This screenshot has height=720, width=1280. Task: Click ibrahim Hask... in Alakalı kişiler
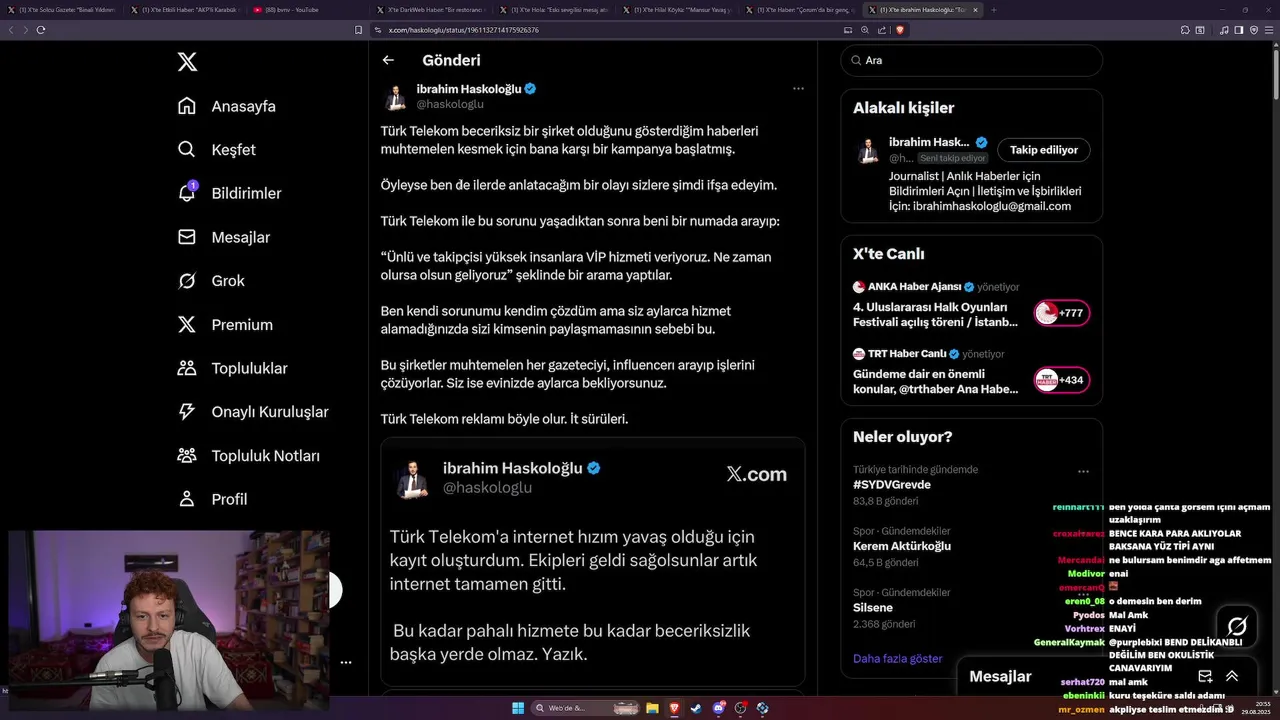tap(930, 142)
